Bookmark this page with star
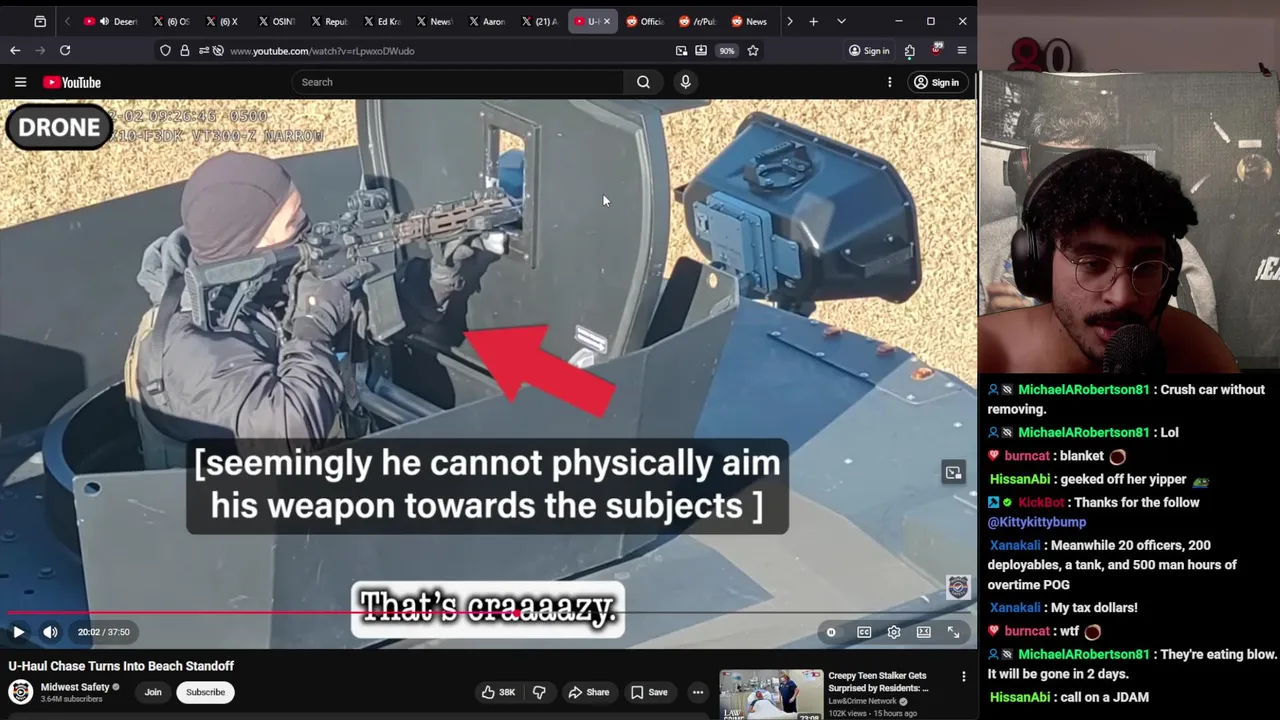1280x720 pixels. tap(753, 51)
